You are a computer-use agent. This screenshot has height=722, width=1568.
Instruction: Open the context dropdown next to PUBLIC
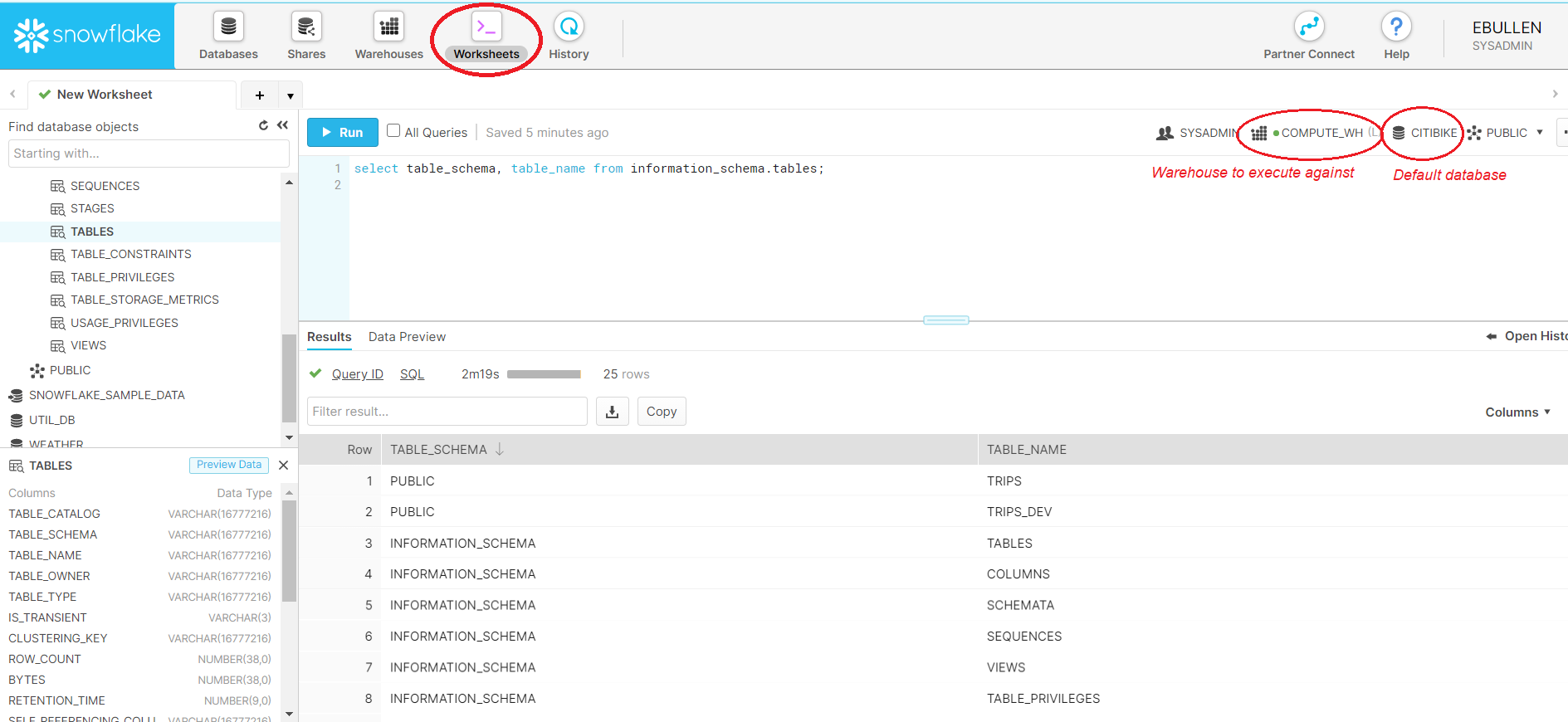(x=1540, y=132)
